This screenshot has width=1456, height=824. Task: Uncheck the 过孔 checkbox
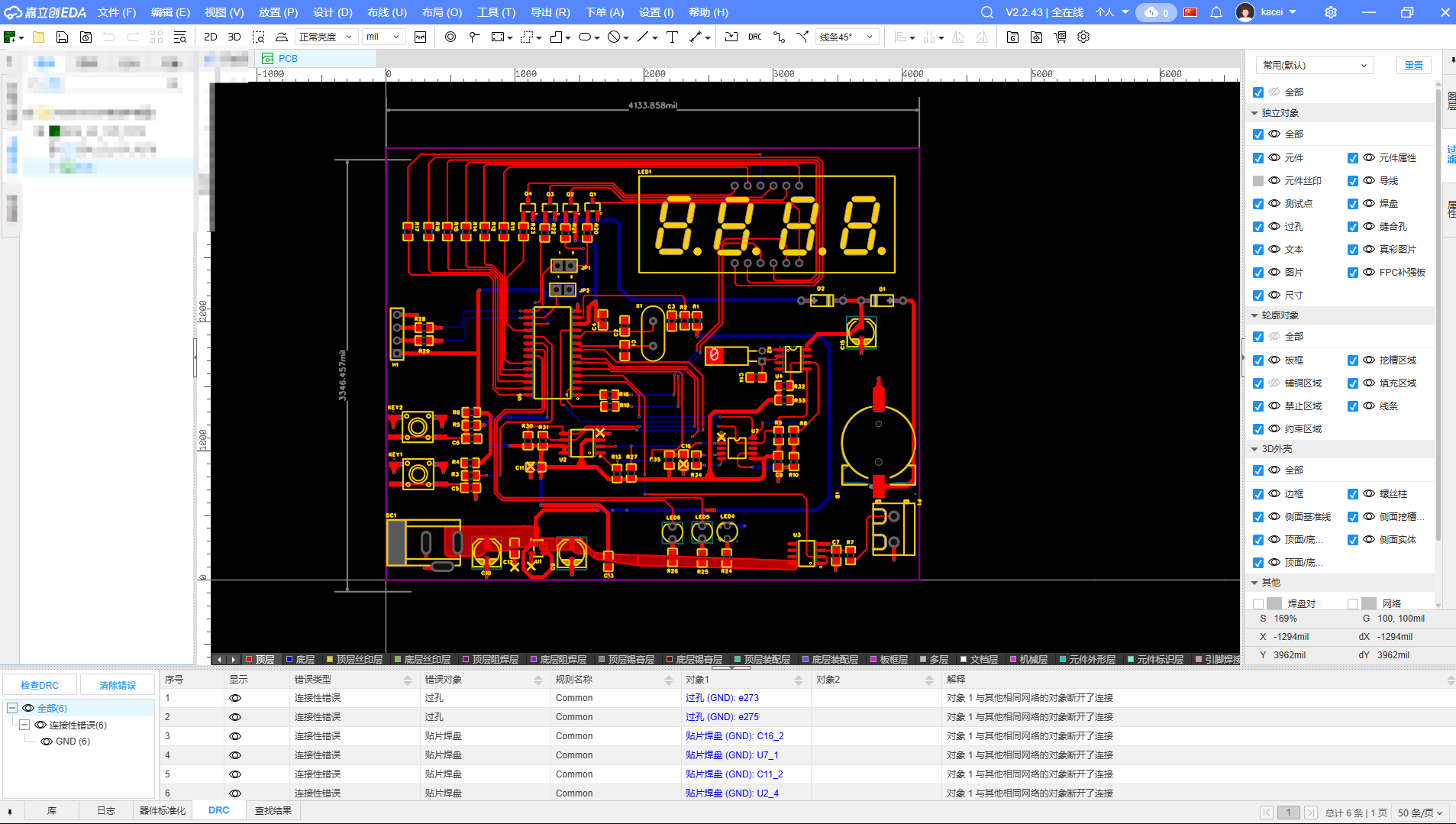click(1258, 227)
